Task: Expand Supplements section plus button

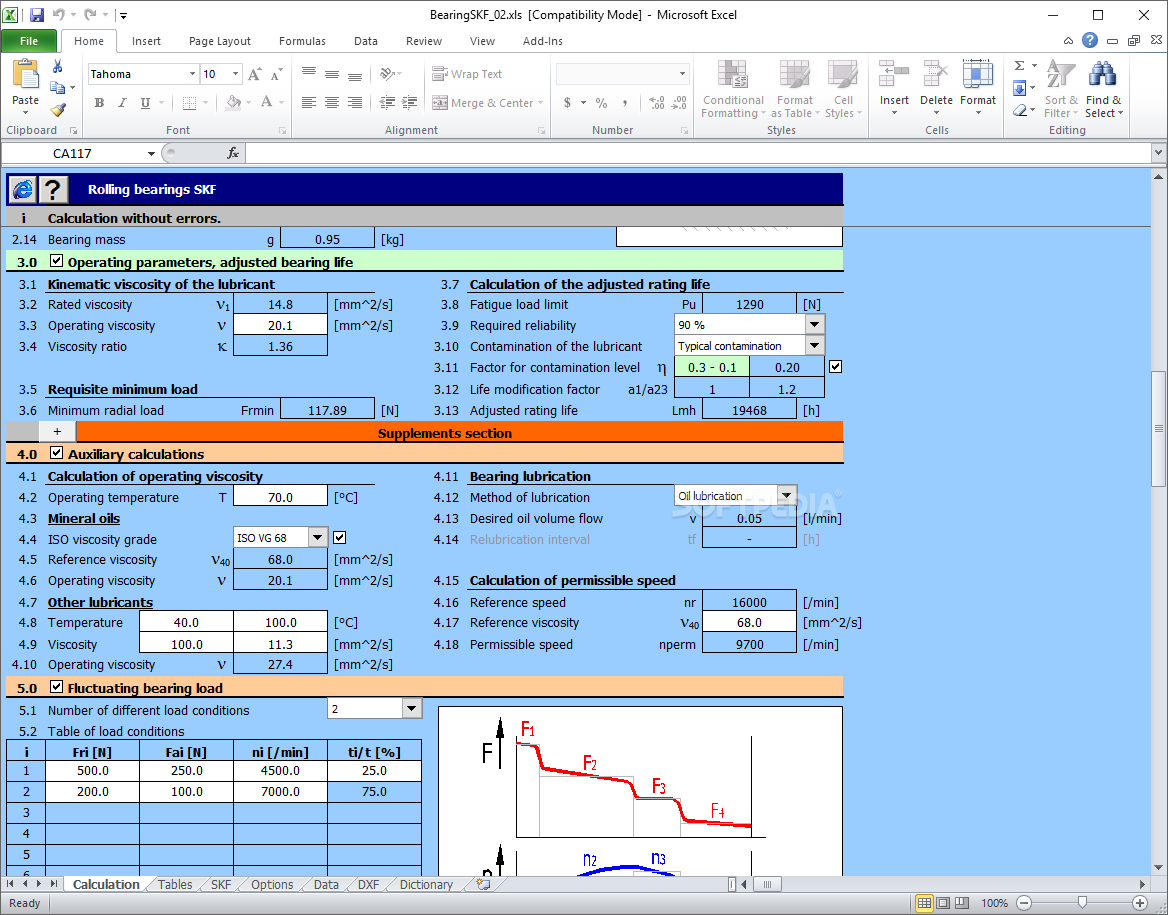Action: (x=57, y=431)
